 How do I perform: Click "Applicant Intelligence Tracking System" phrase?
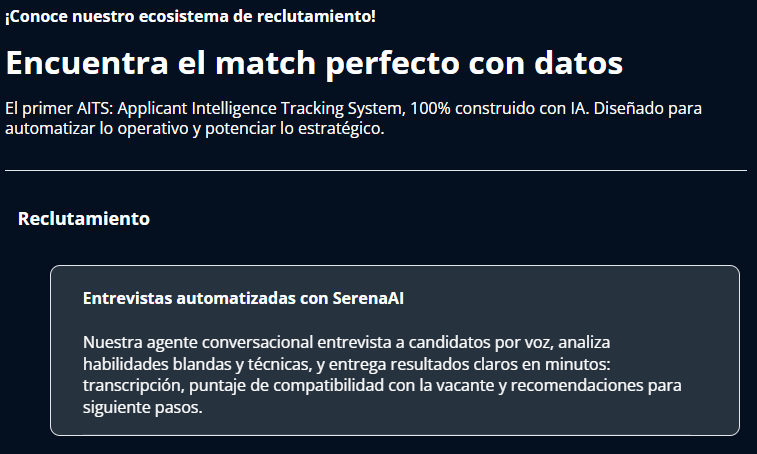point(260,108)
